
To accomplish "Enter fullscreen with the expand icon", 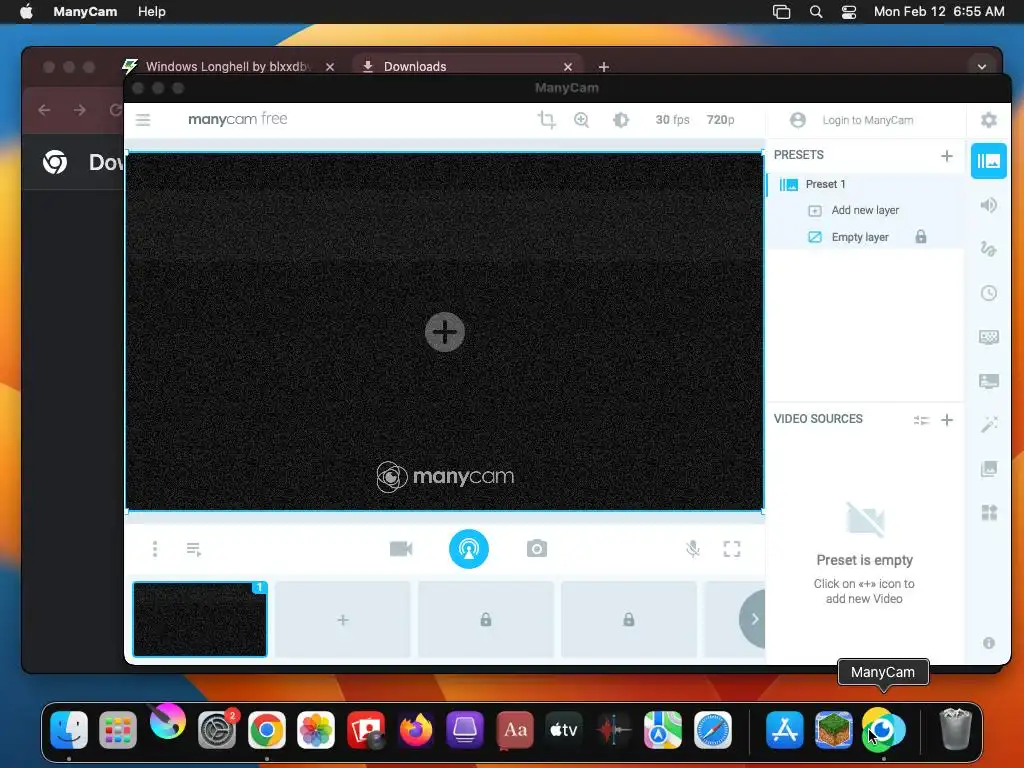I will pyautogui.click(x=732, y=549).
